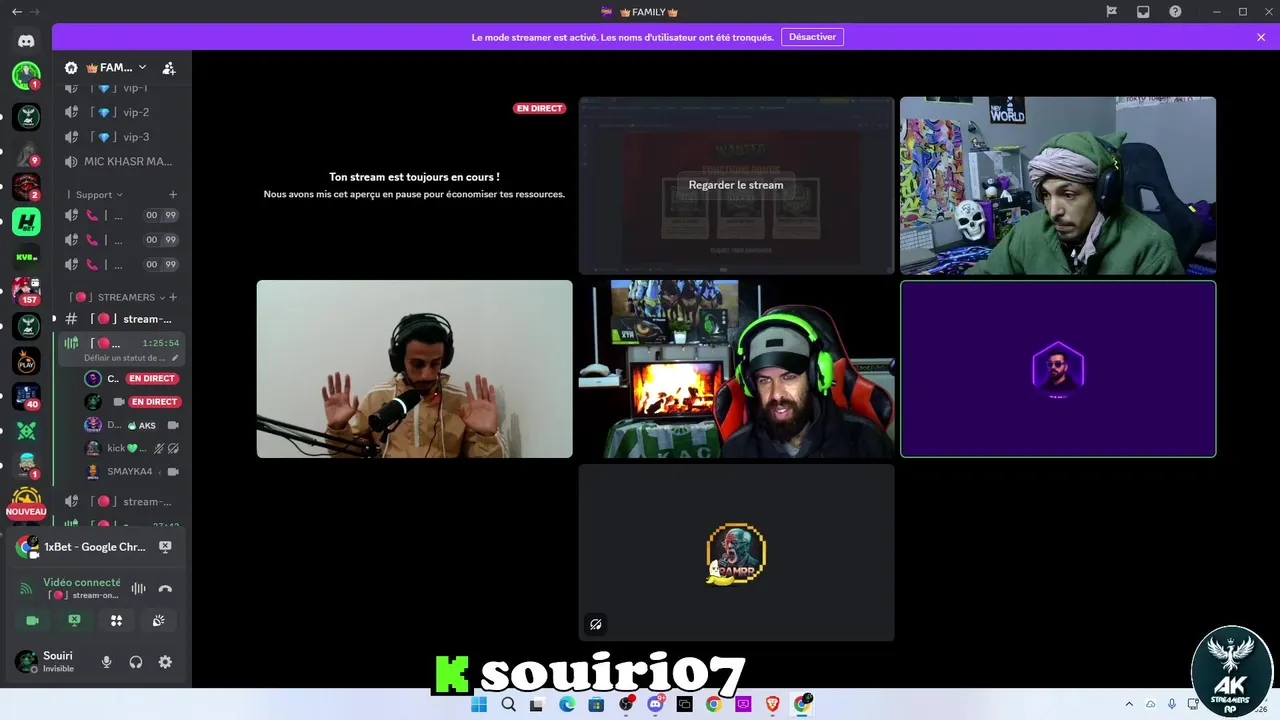Open the server icon with 40 badge
The width and height of the screenshot is (1280, 720).
(x=26, y=396)
